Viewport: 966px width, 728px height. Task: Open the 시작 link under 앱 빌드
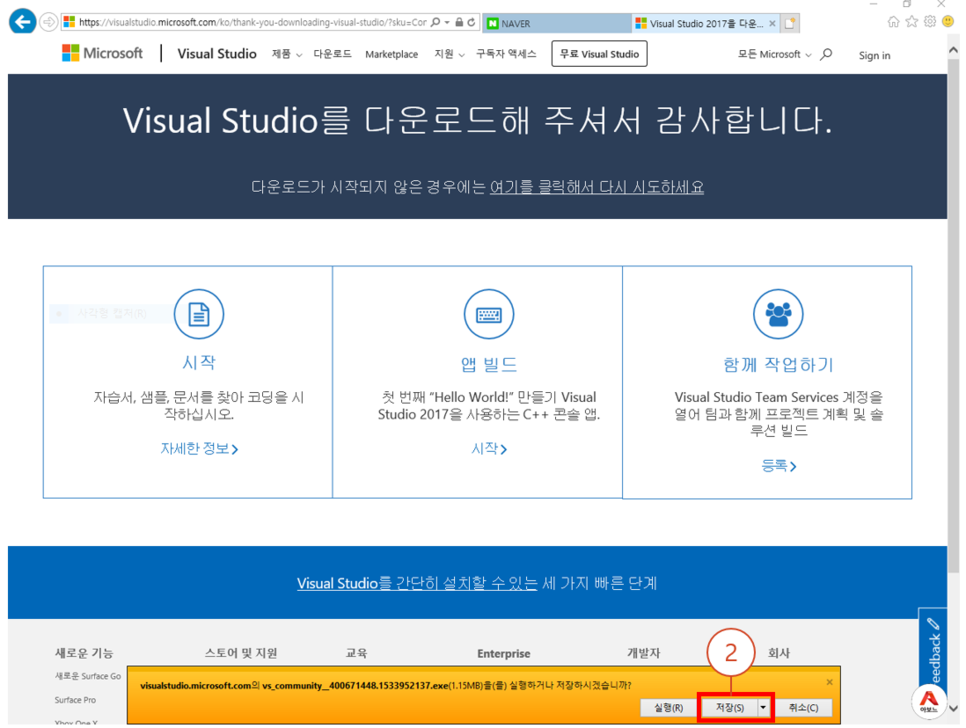click(489, 449)
